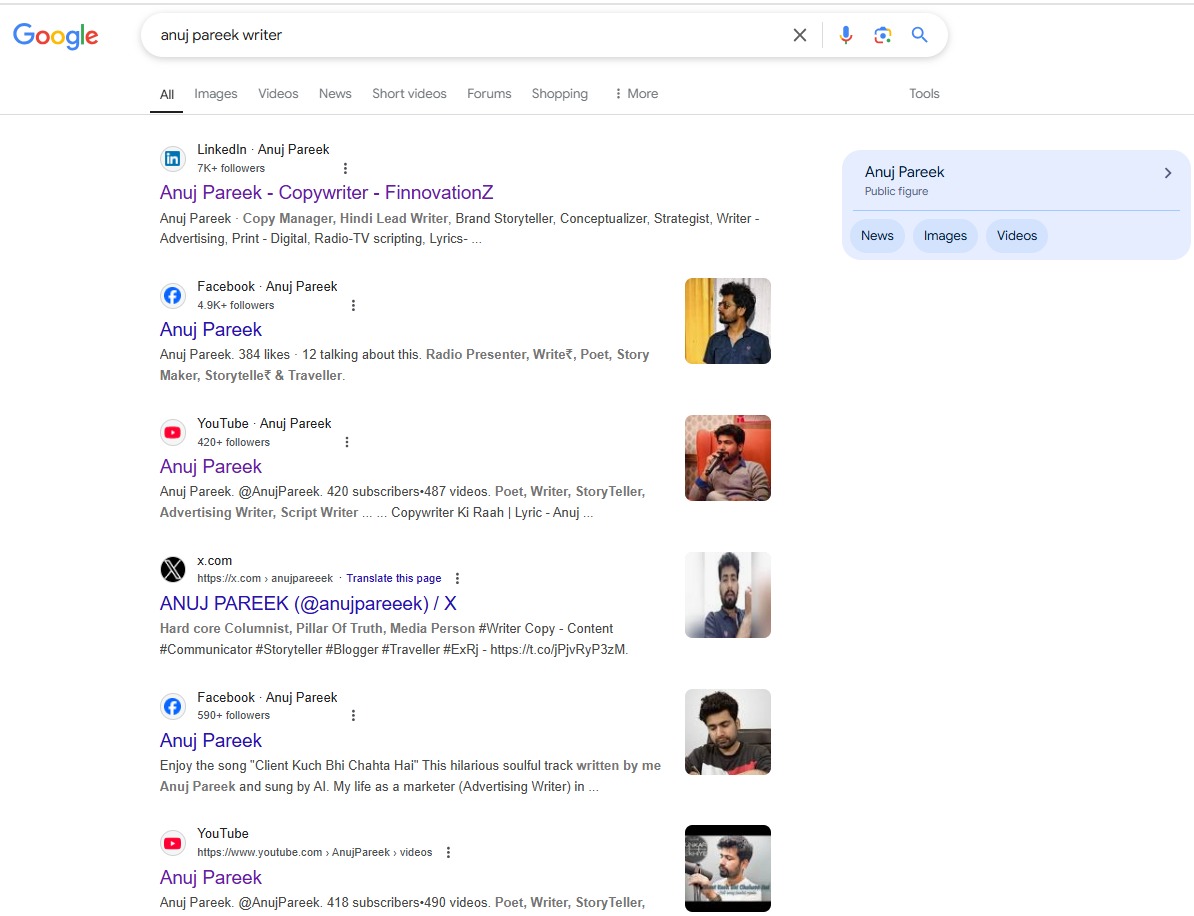Screen dimensions: 1194x916
Task: Click YouTube favicon of 420+ followers result
Action: 173,432
